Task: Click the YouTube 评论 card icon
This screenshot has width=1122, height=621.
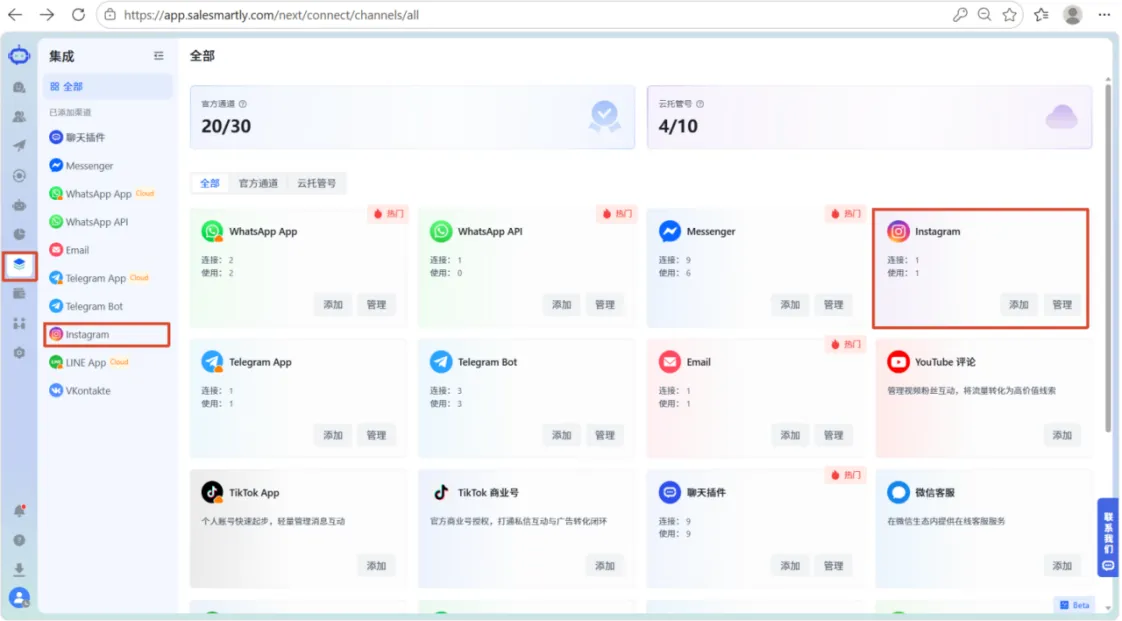Action: pos(898,362)
